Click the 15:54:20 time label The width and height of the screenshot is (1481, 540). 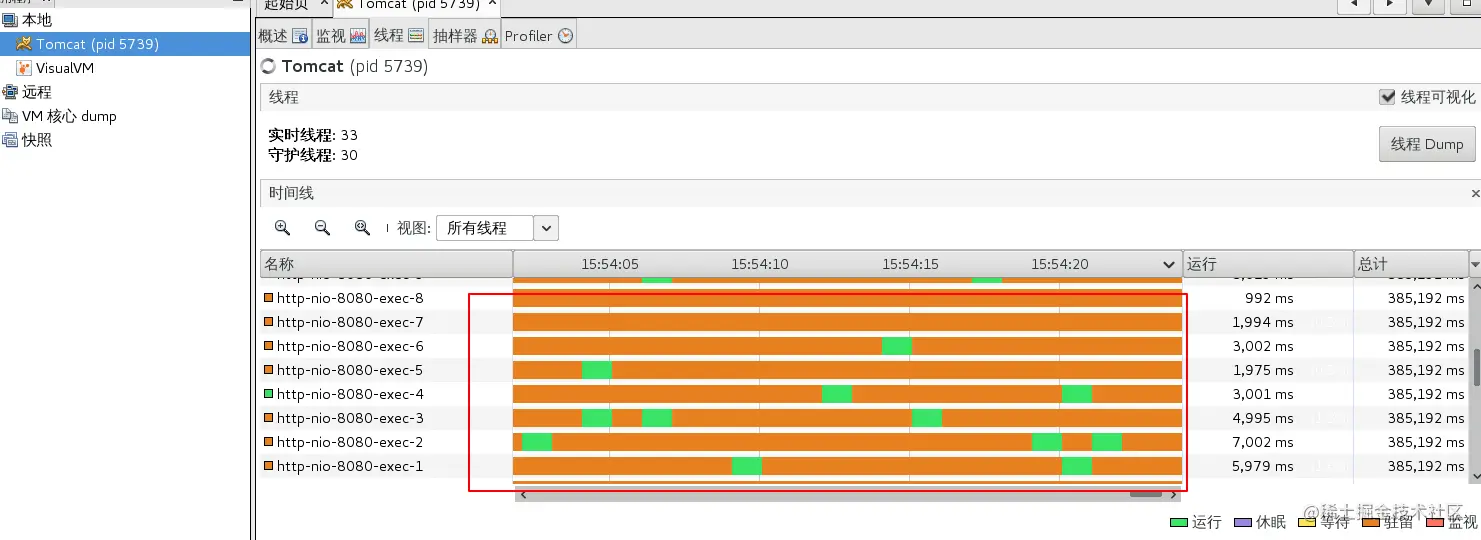(x=1060, y=264)
